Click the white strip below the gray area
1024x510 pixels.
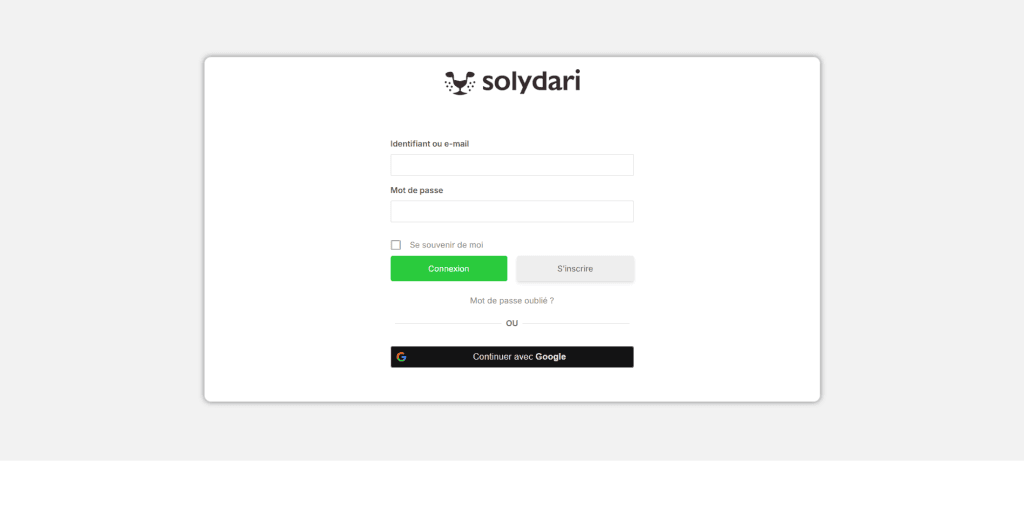pyautogui.click(x=512, y=485)
